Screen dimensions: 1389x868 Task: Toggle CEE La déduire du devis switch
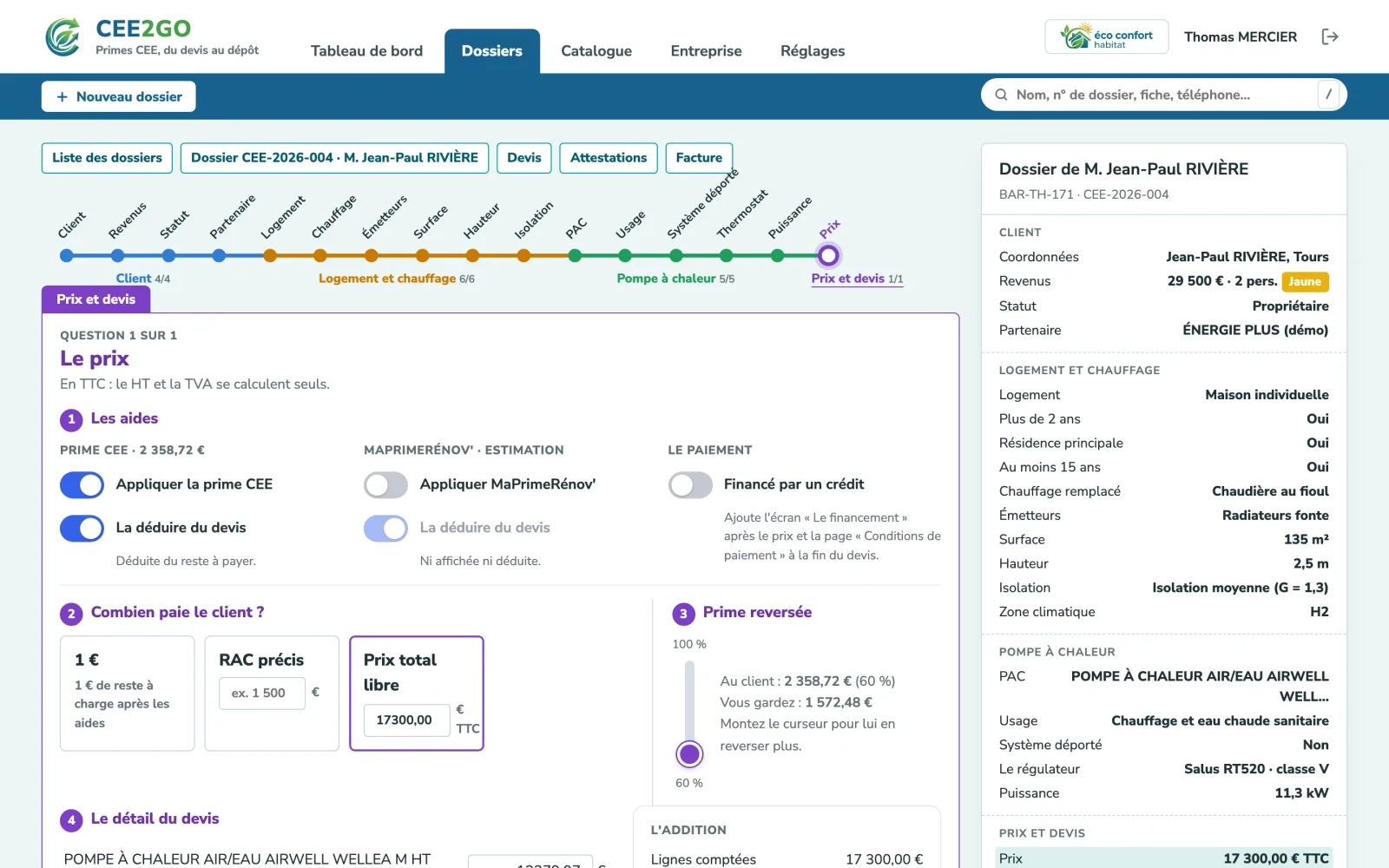click(x=82, y=528)
